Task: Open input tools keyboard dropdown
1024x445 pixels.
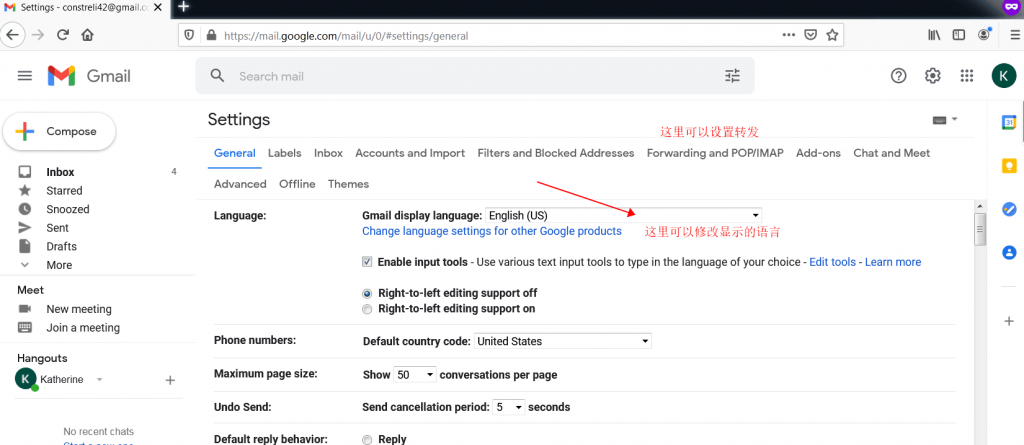Action: click(x=945, y=120)
